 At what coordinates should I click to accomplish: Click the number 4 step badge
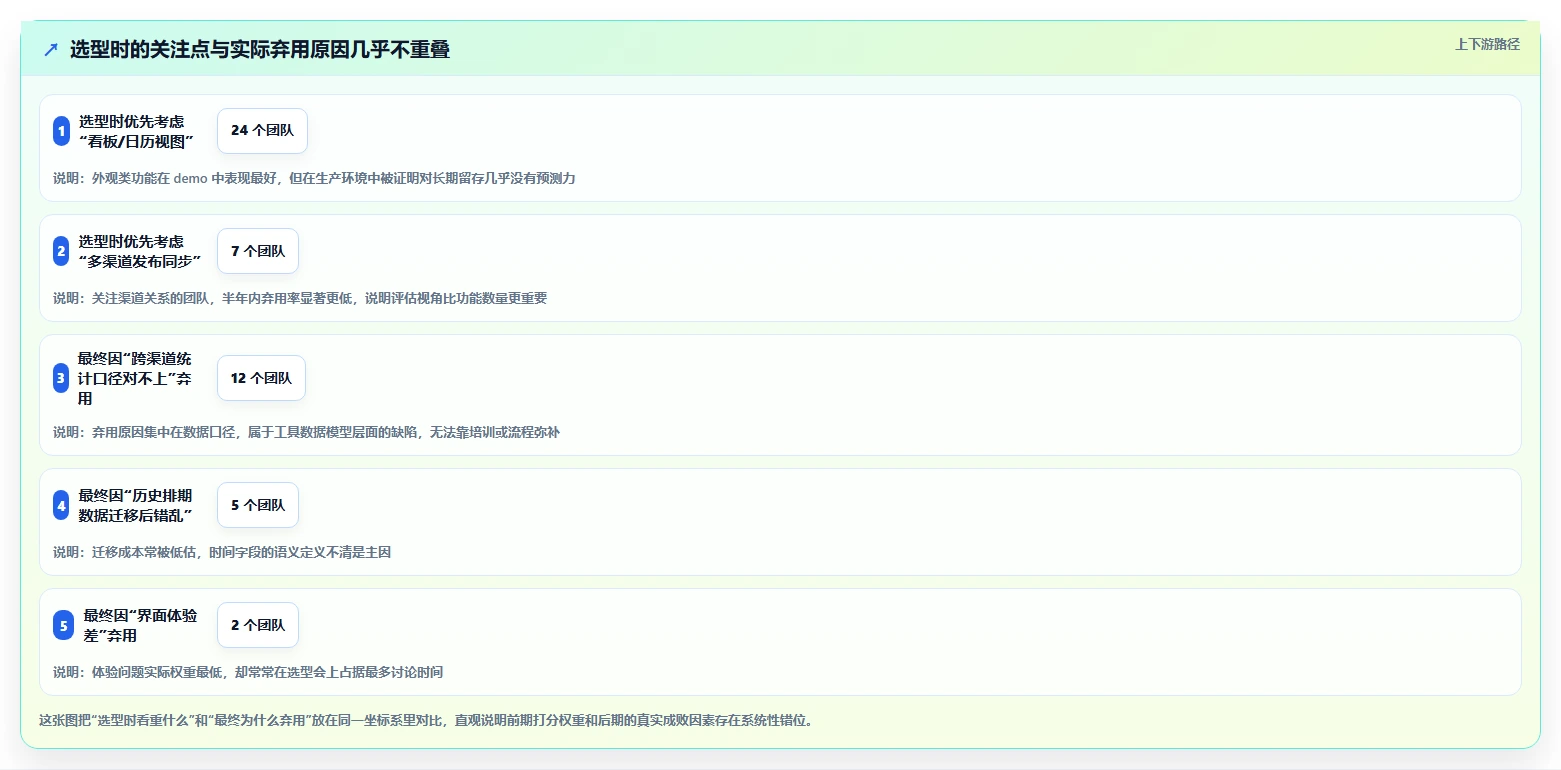pos(61,505)
